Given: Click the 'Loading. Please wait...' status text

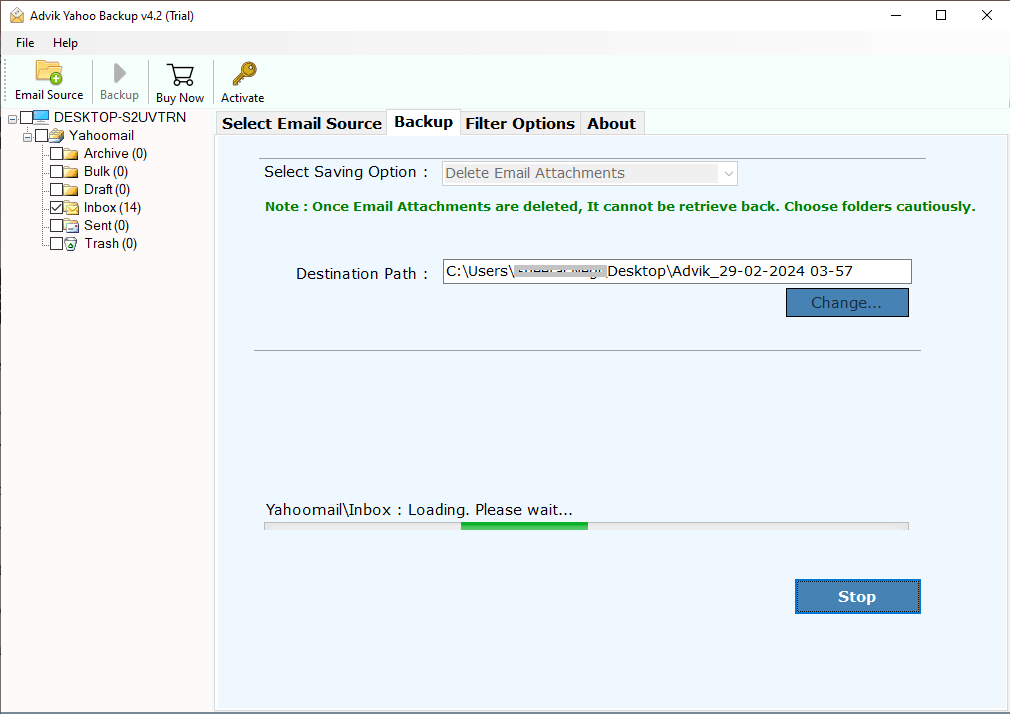Looking at the screenshot, I should click(x=490, y=510).
